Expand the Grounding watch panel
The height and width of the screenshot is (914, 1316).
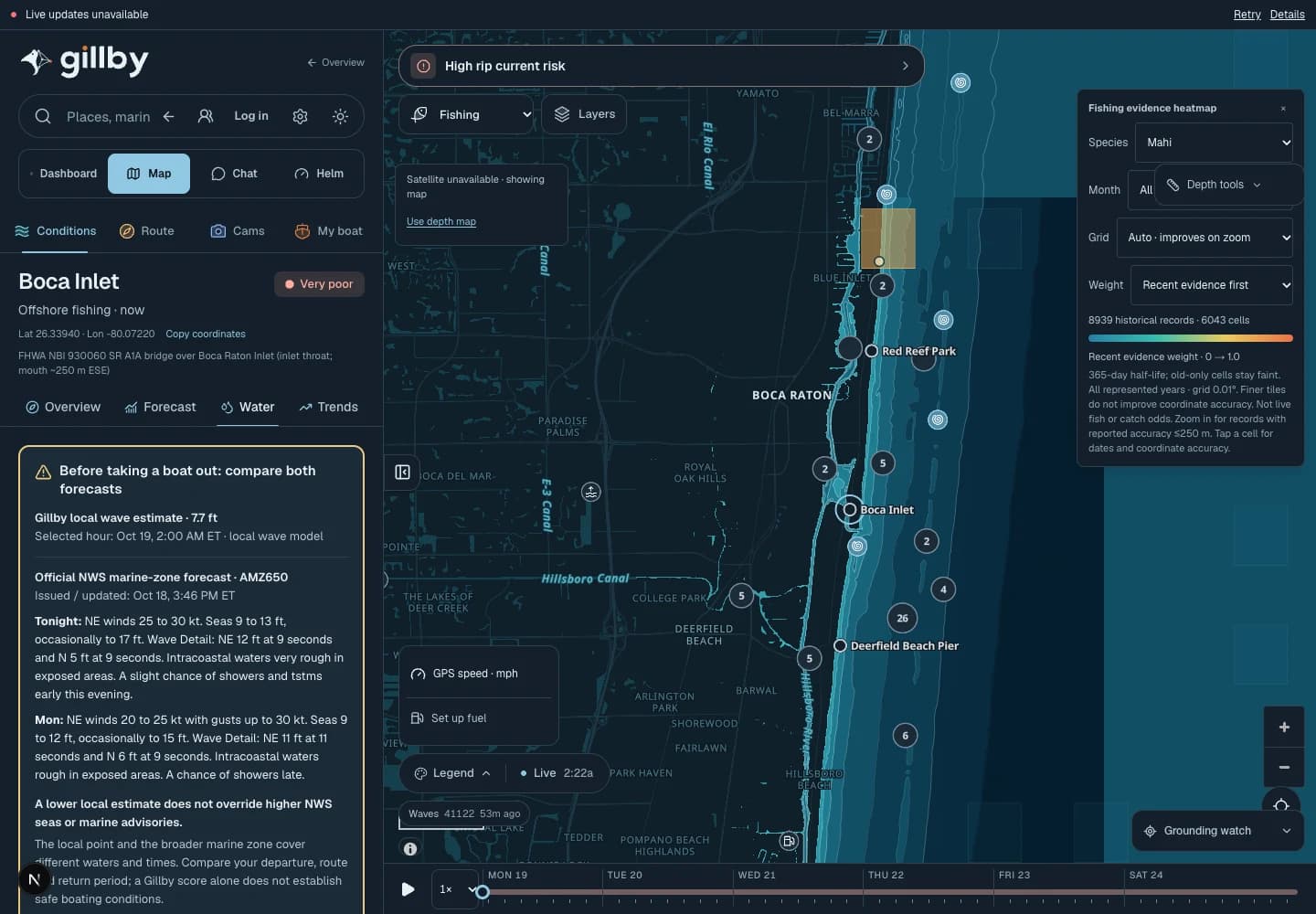point(1217,831)
